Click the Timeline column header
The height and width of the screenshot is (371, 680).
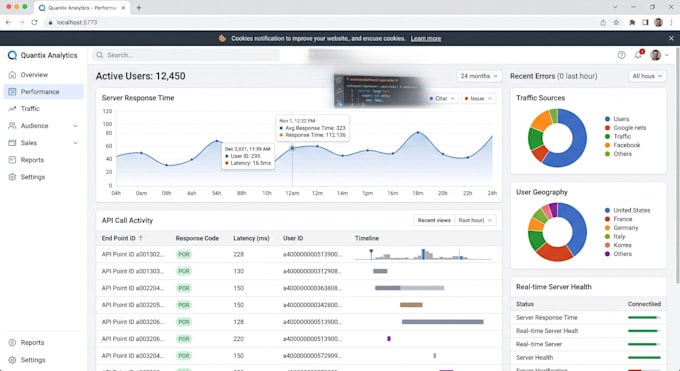tap(367, 238)
